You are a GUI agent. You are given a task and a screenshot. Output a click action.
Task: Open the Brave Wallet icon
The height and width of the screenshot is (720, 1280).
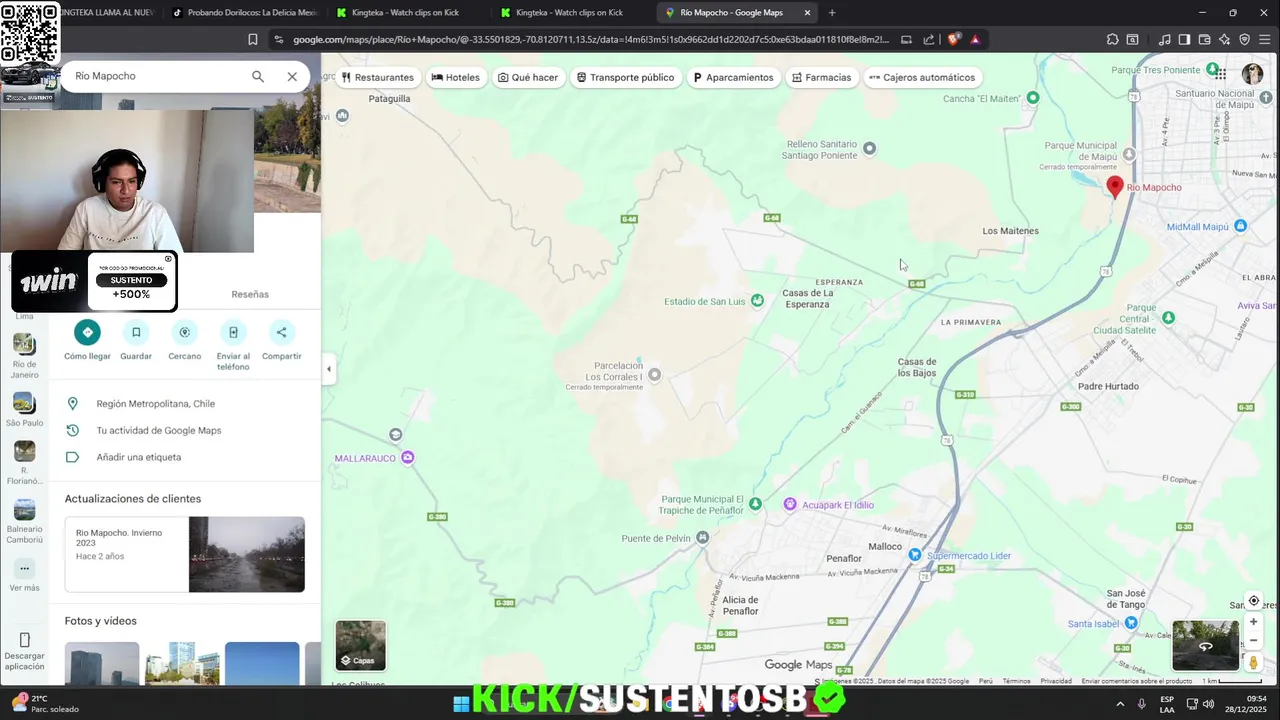point(1205,40)
